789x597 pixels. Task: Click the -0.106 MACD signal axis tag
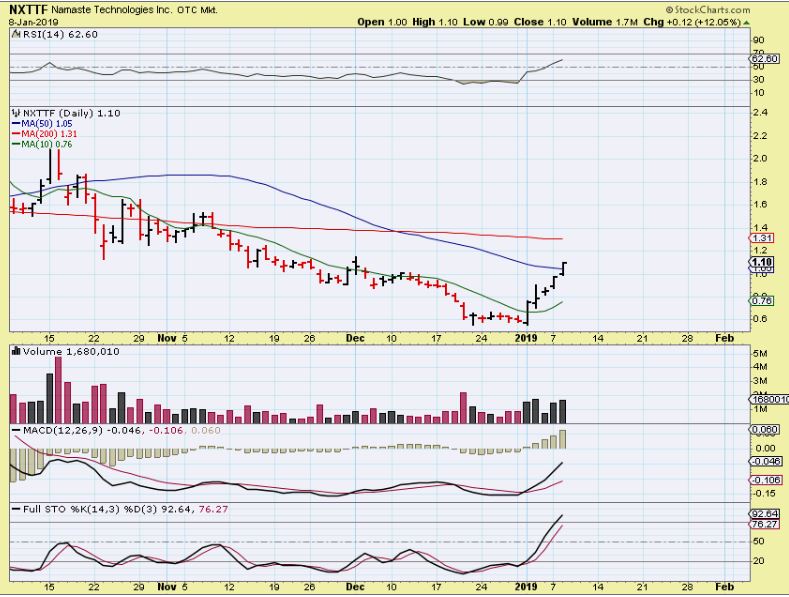766,480
